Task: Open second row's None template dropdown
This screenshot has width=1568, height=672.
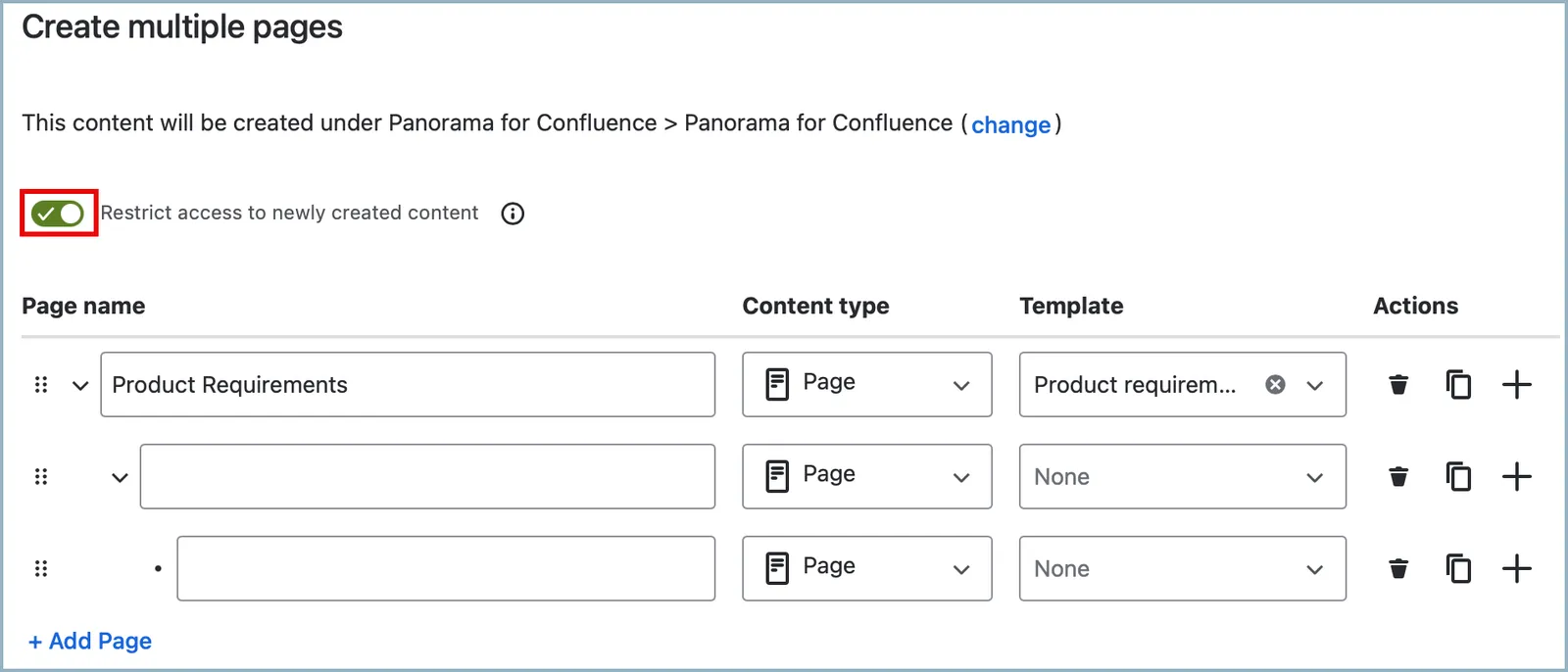Action: (1183, 477)
